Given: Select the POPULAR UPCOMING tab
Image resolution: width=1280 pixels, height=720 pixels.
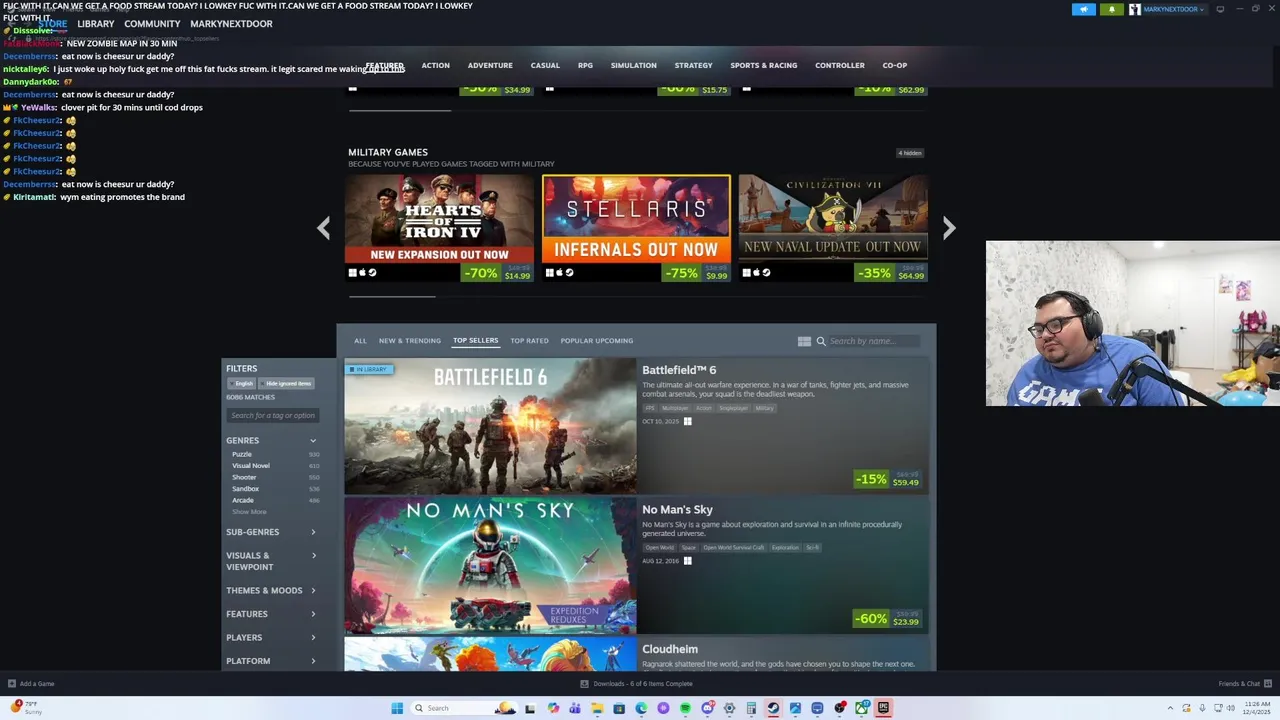Looking at the screenshot, I should (x=597, y=341).
